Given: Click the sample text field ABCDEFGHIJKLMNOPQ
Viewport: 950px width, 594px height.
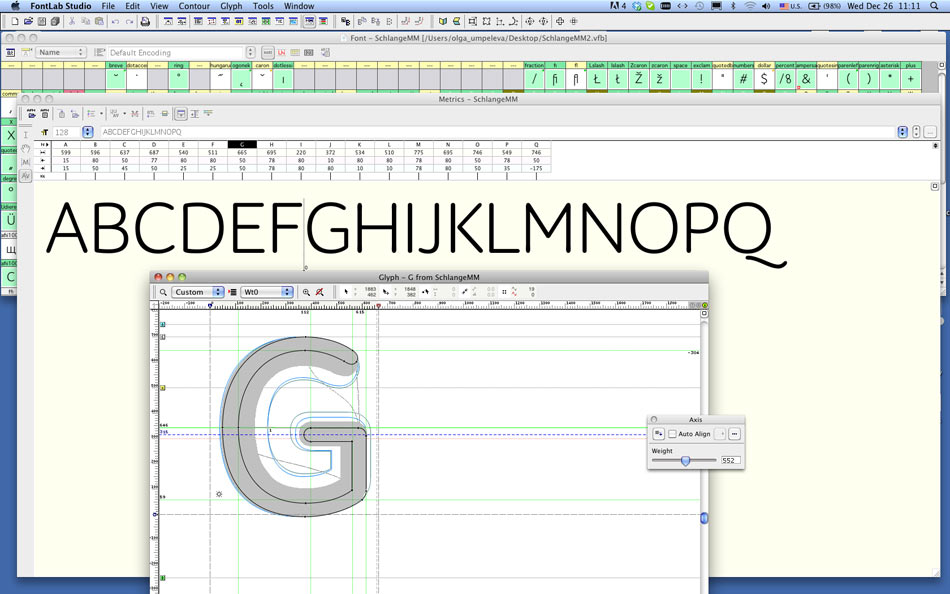Looking at the screenshot, I should pyautogui.click(x=498, y=132).
